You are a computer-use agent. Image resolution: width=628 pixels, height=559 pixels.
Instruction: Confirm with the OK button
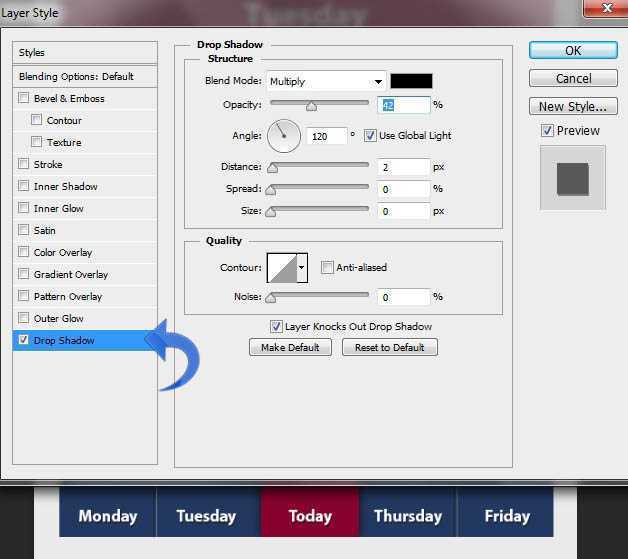[573, 50]
